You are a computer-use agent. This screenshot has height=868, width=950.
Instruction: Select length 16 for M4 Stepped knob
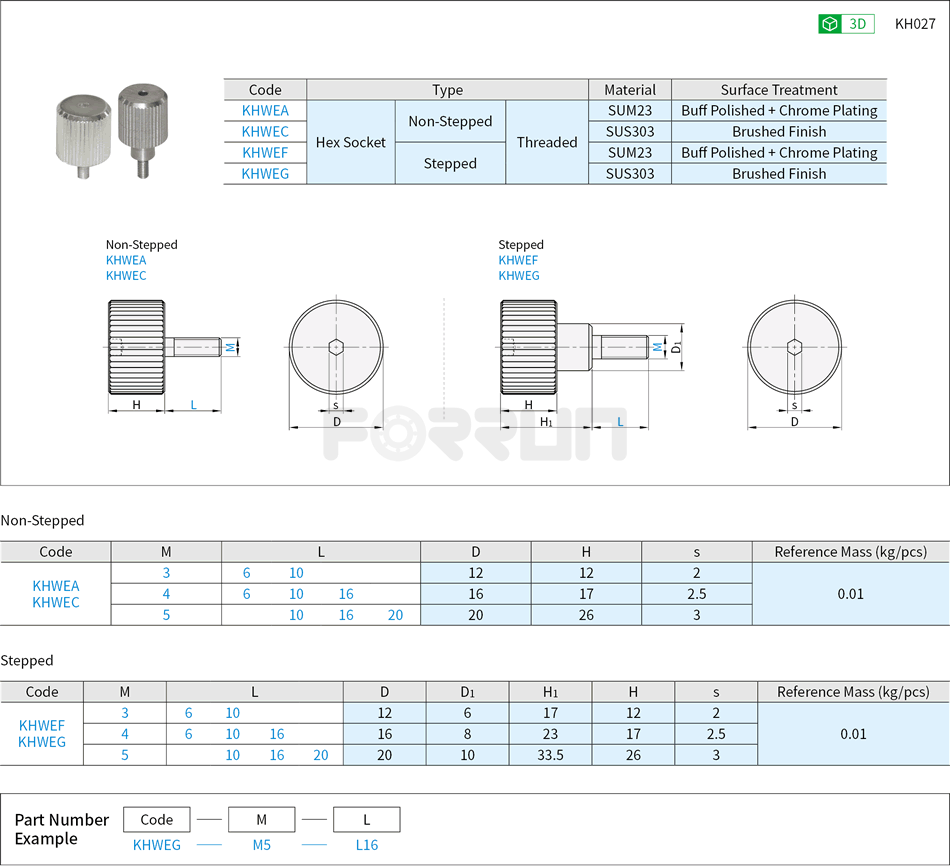276,734
